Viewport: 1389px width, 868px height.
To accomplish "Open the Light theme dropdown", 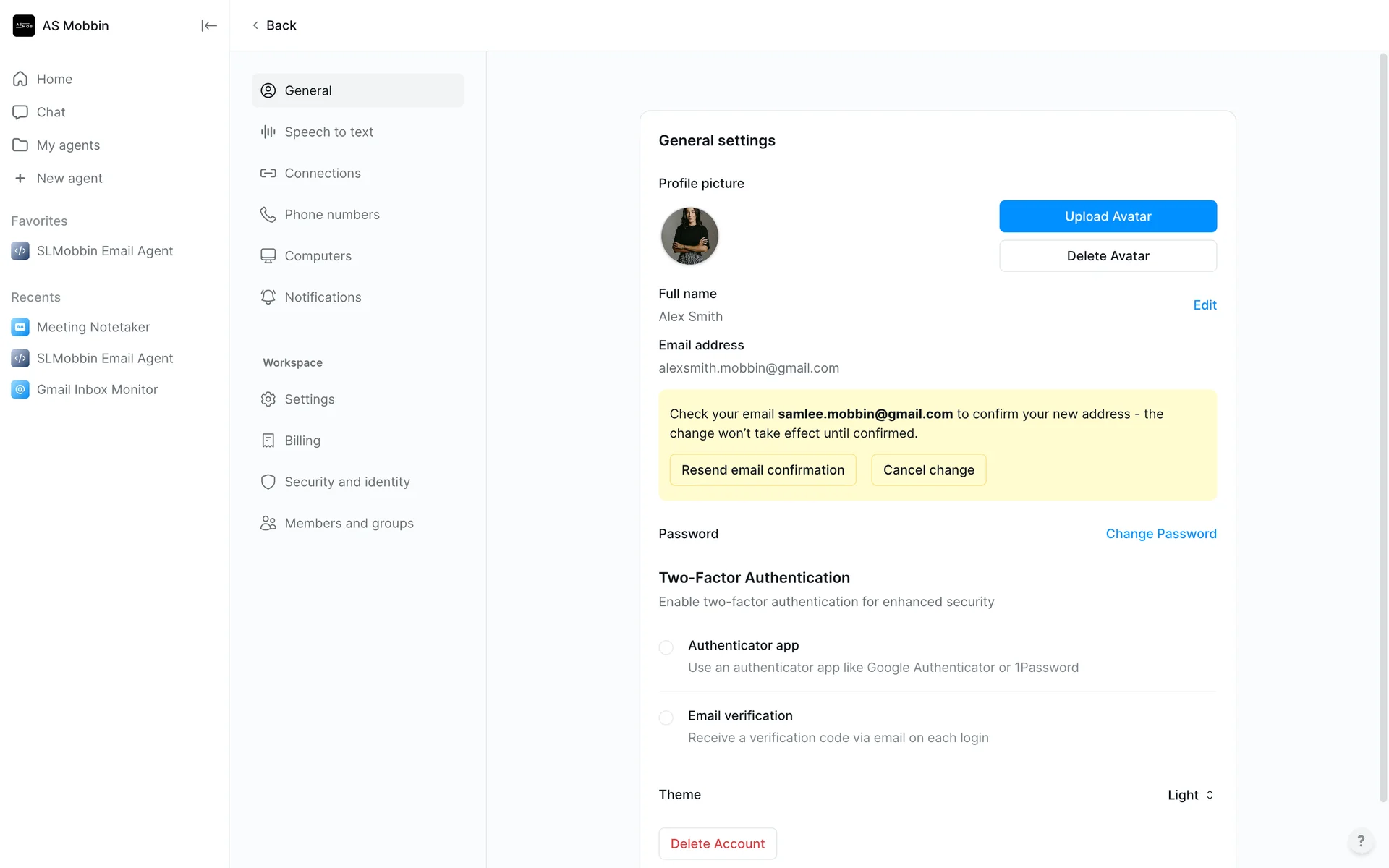I will (x=1190, y=795).
